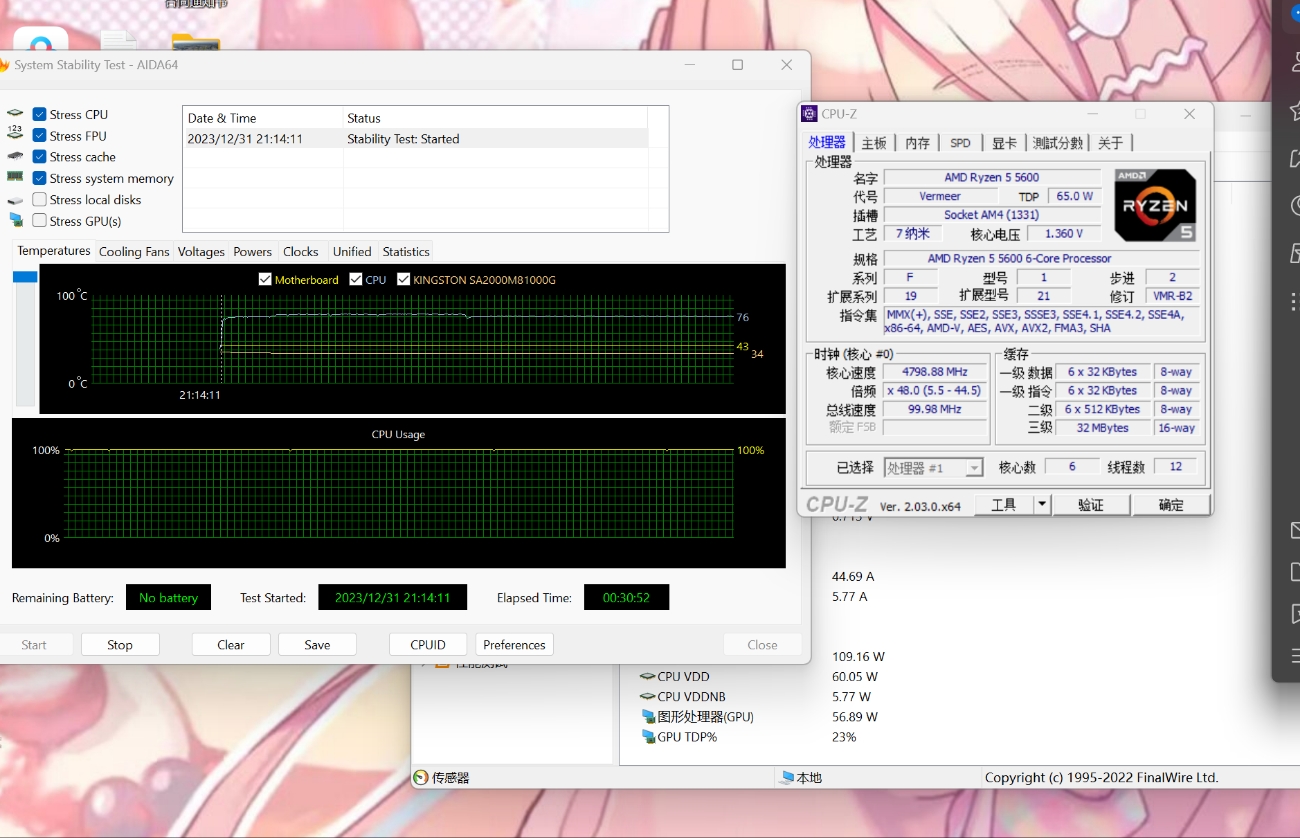Click the RAM module icon beside Stress system memory
The width and height of the screenshot is (1300, 838).
pos(15,177)
